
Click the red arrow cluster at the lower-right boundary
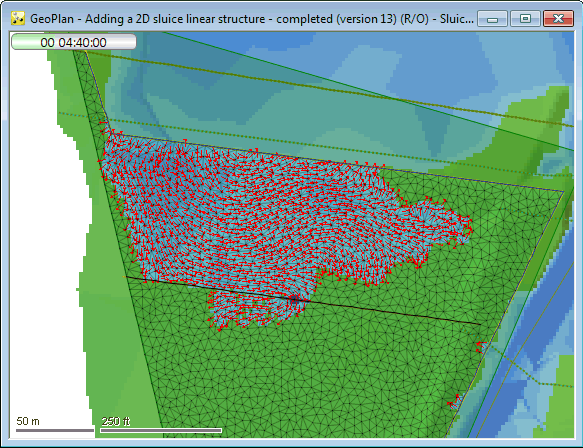point(455,402)
